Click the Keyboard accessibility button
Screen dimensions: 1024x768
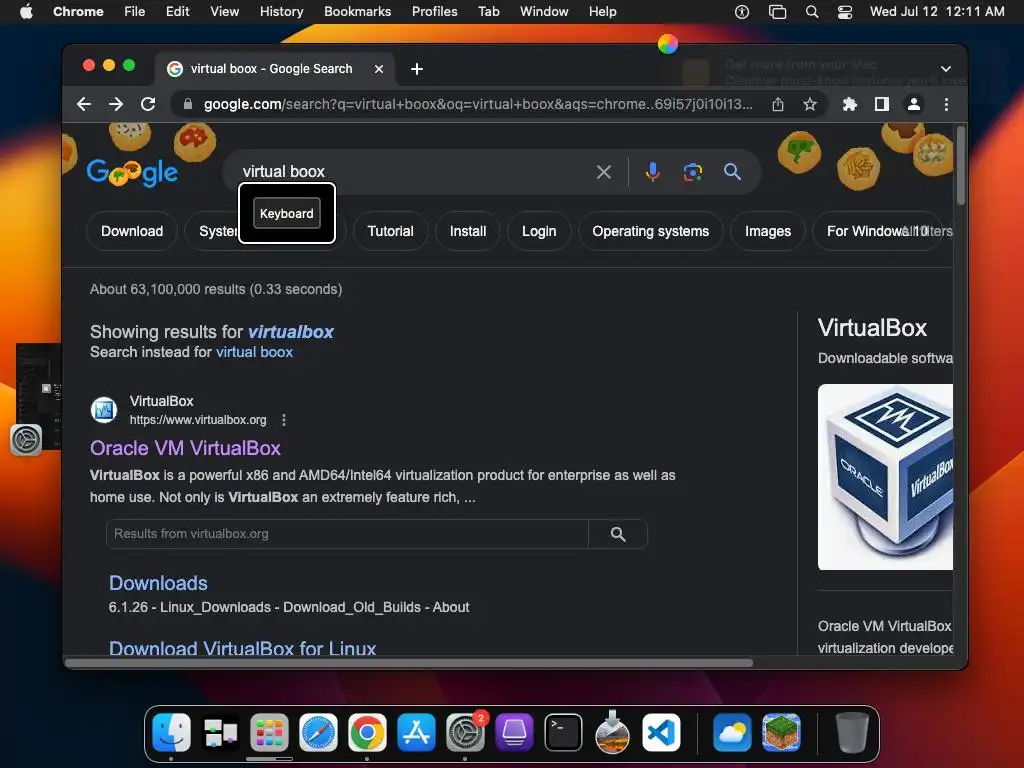tap(287, 214)
